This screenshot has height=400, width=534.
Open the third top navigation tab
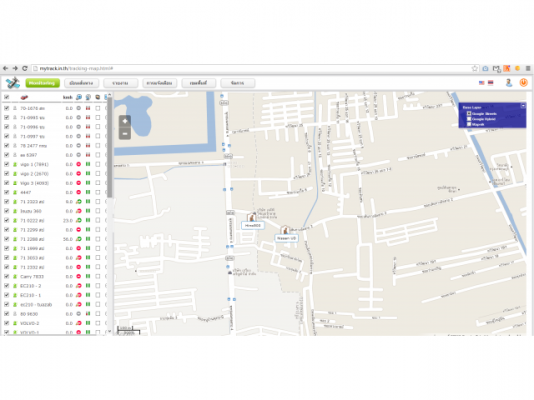(121, 83)
